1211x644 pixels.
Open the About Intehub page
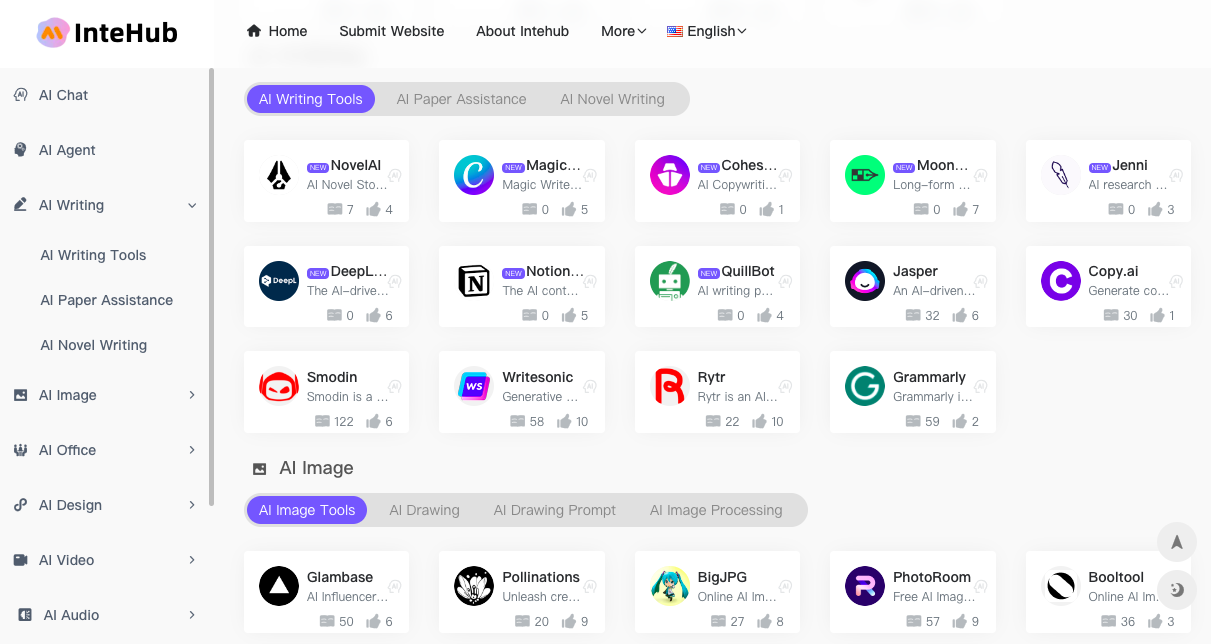pos(522,31)
